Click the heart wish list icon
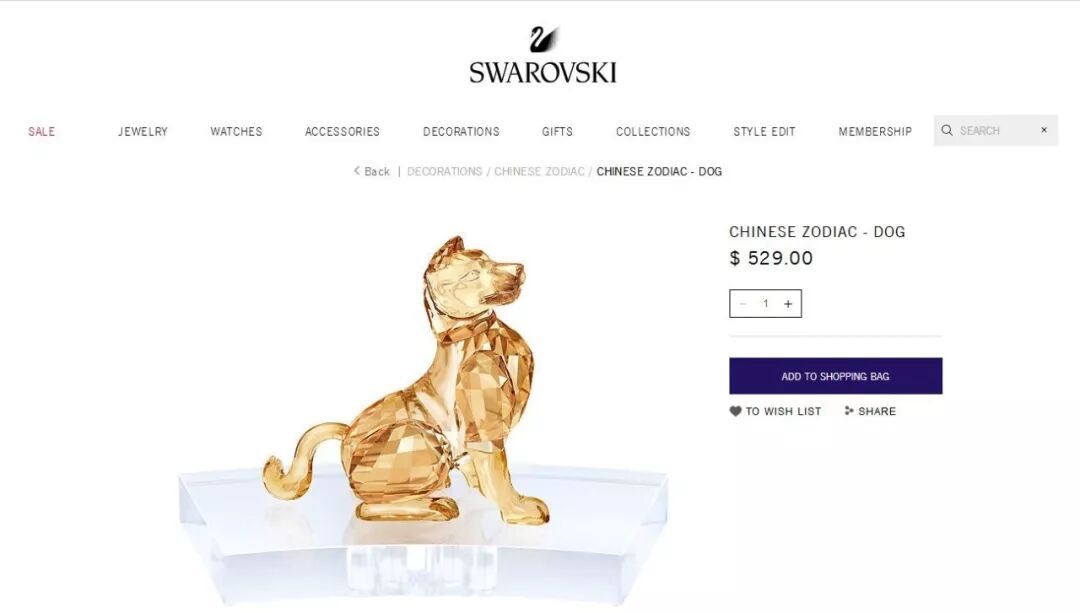 736,411
